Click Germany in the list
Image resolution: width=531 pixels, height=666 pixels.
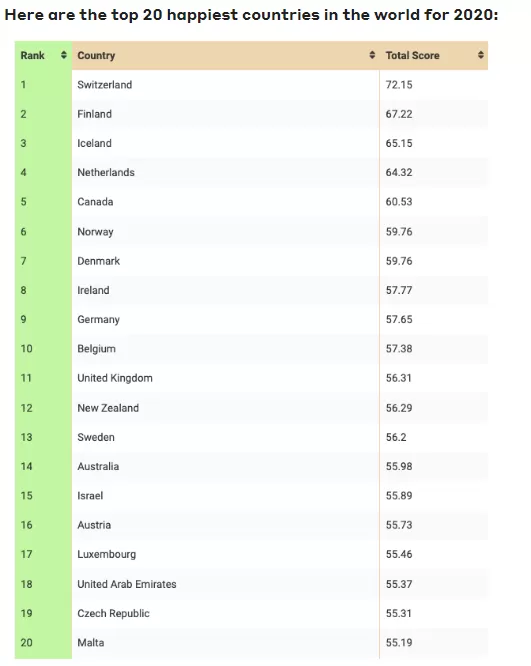pyautogui.click(x=98, y=319)
